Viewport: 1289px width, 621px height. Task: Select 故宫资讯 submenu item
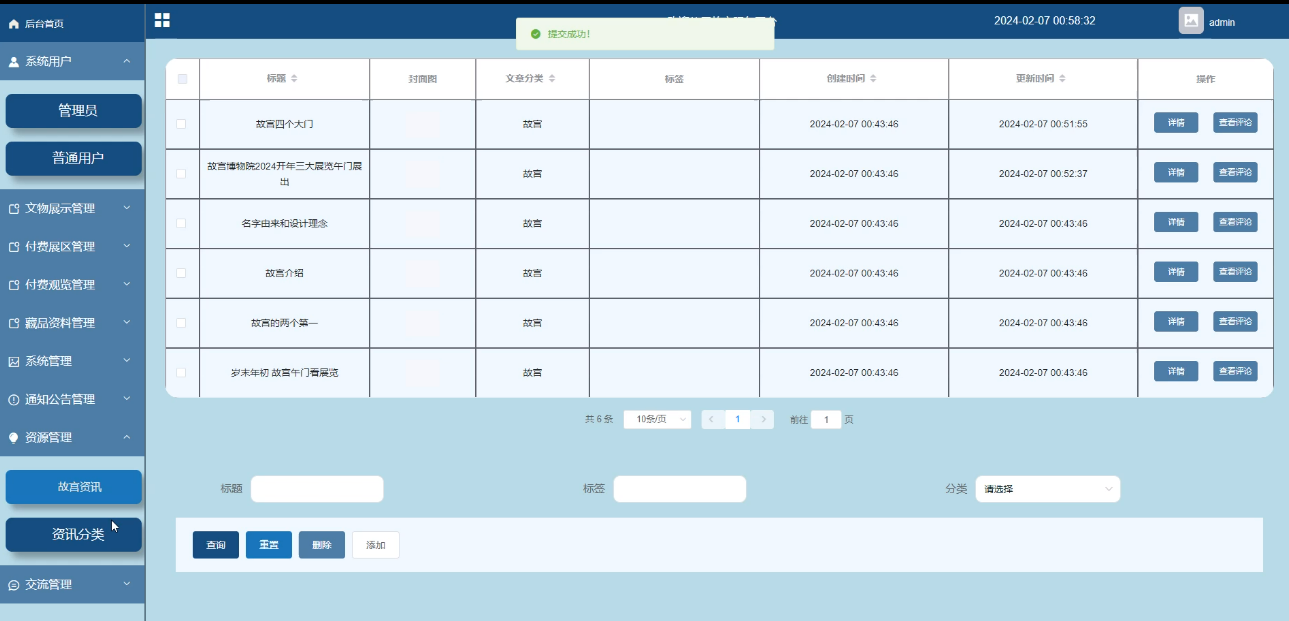coord(74,487)
